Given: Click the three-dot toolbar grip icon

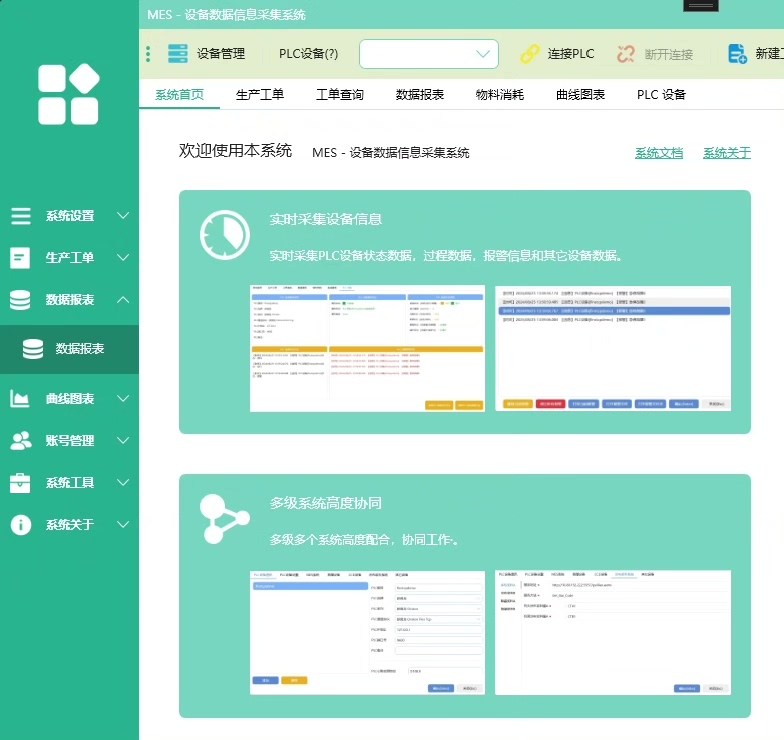Looking at the screenshot, I should coord(148,54).
